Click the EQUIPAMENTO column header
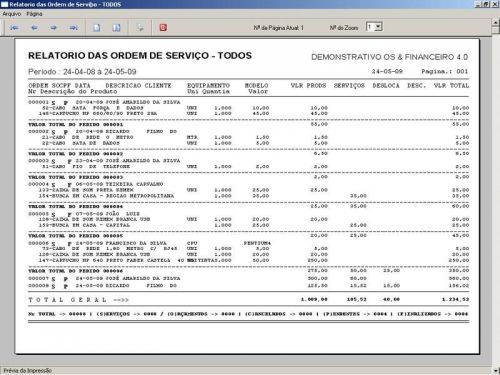The width and height of the screenshot is (500, 375). (208, 86)
